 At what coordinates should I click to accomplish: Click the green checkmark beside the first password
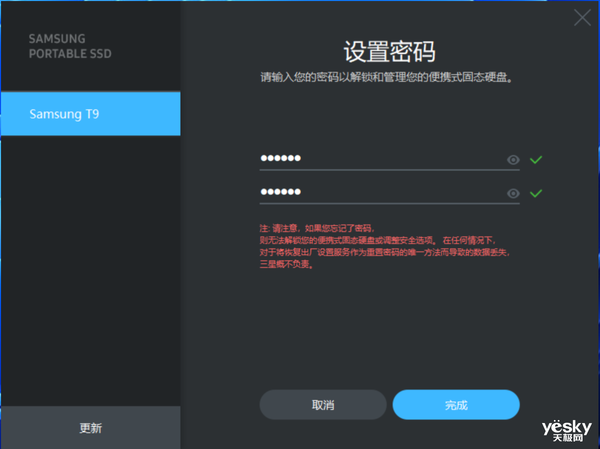click(536, 159)
